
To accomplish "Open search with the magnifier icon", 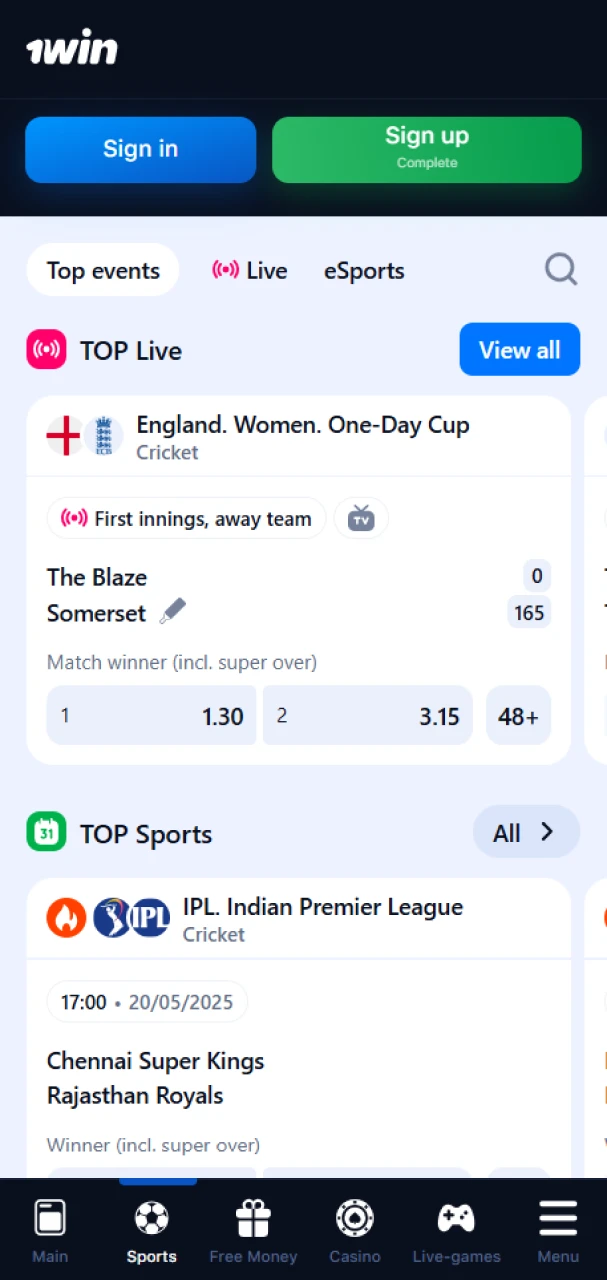I will (561, 269).
